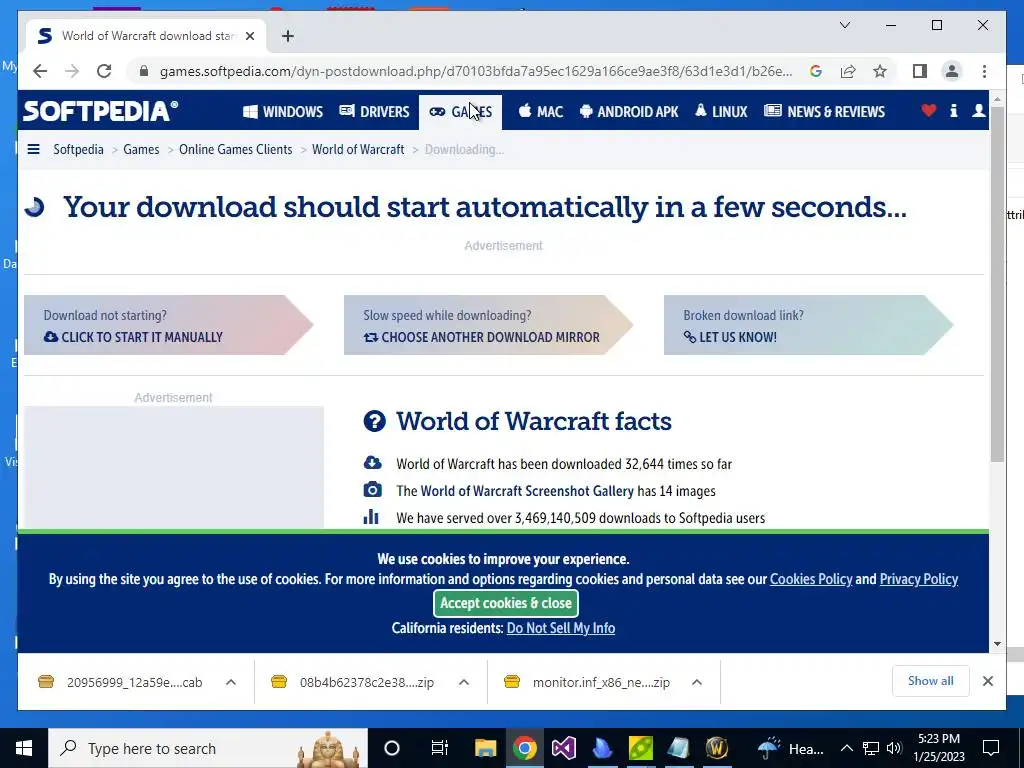Go to Softpedia breadcrumb link
The image size is (1024, 768).
pos(78,150)
